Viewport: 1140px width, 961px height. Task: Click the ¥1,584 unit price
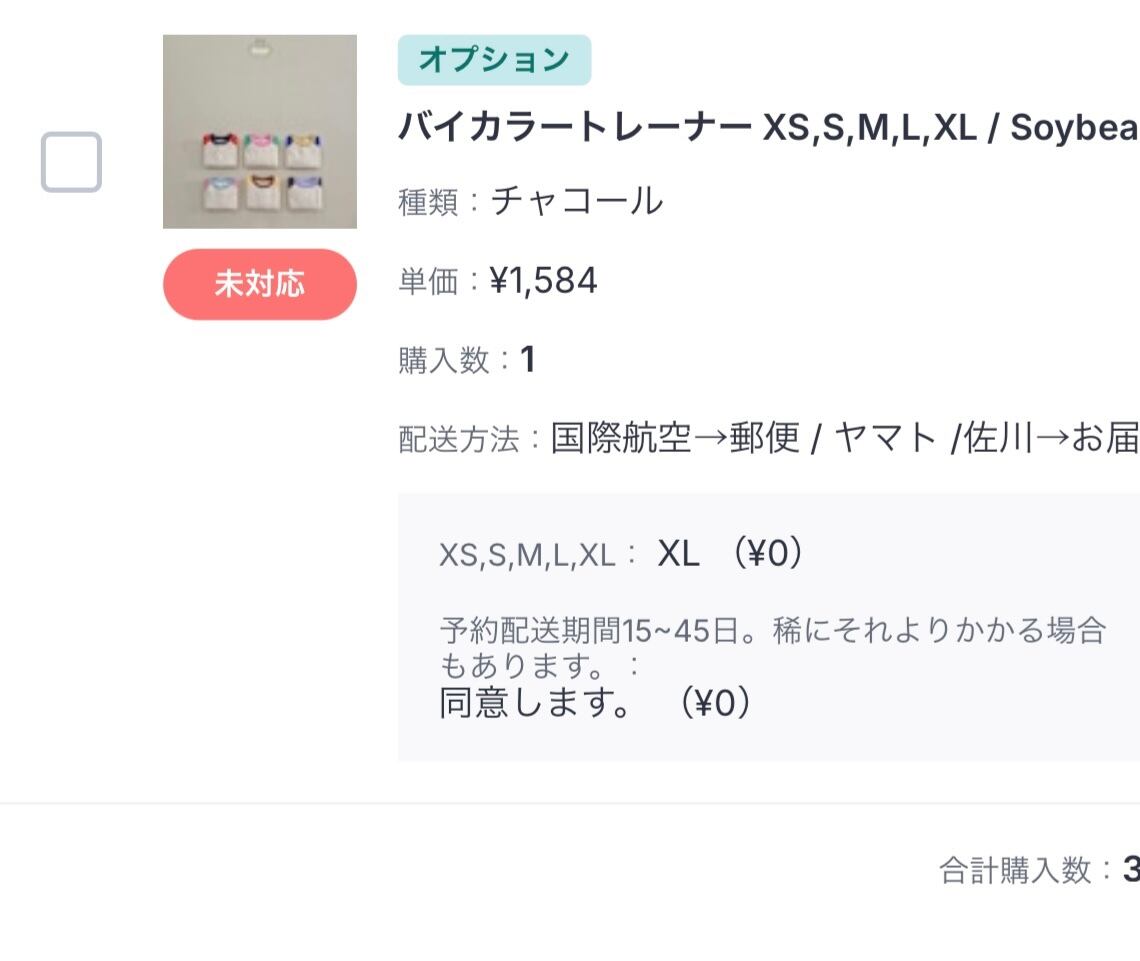(x=543, y=282)
